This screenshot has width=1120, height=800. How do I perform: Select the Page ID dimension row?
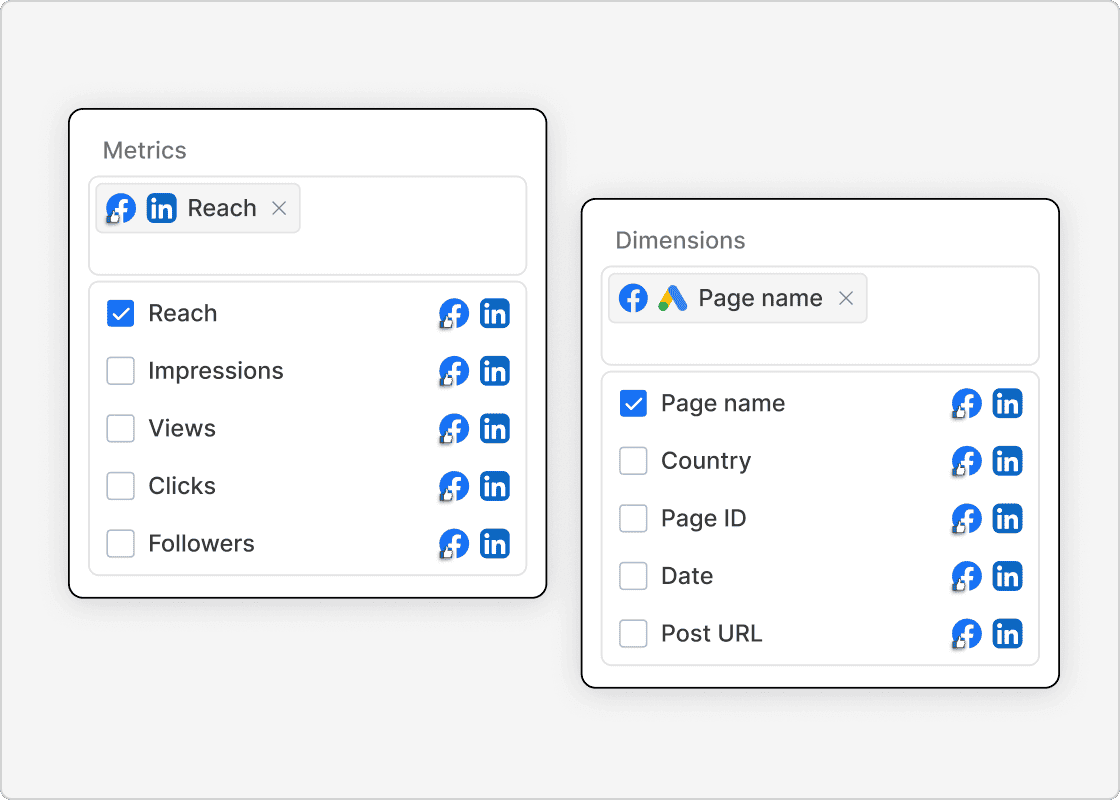(703, 518)
